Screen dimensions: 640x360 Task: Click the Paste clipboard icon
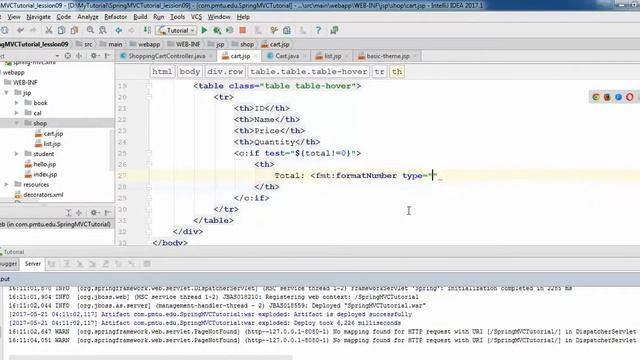pyautogui.click(x=74, y=30)
